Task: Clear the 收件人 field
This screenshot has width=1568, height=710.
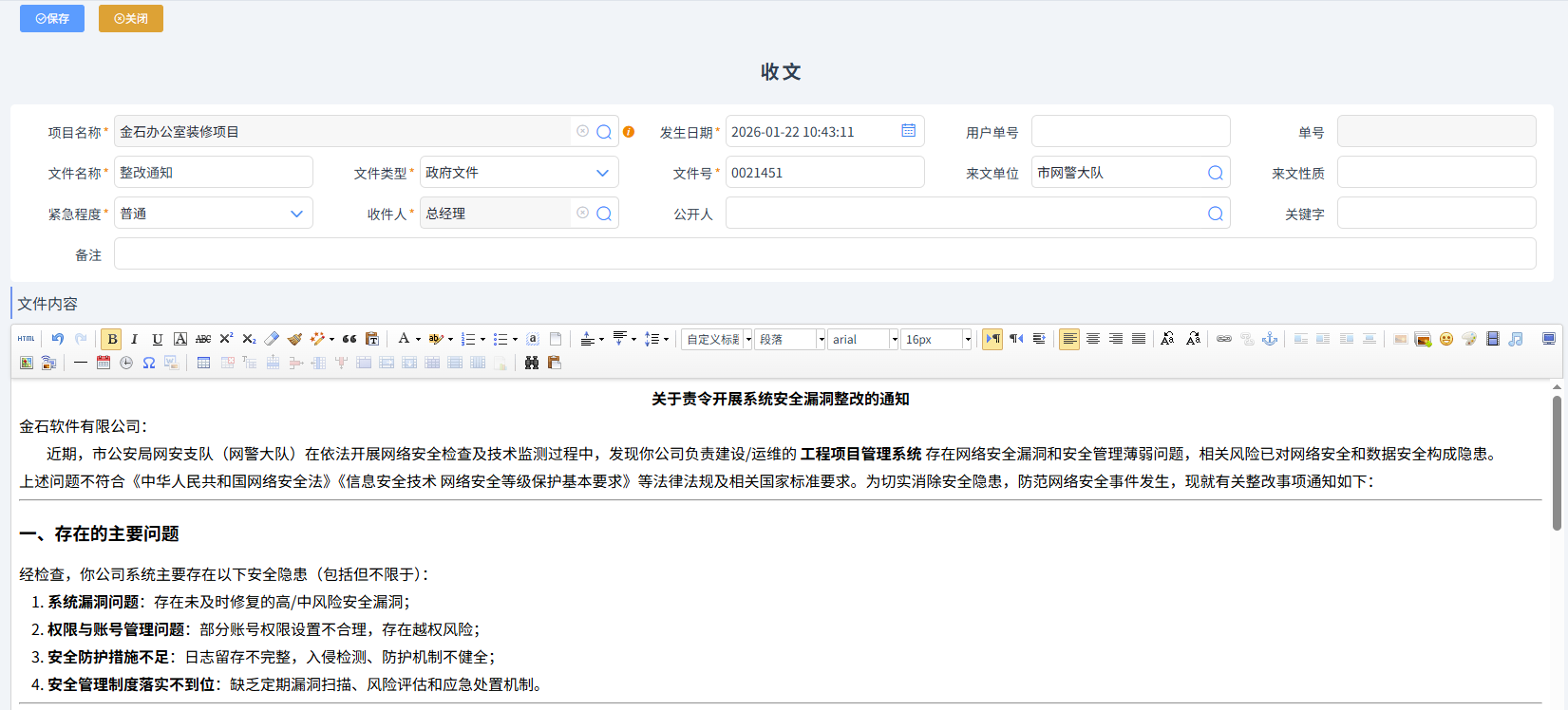Action: (582, 214)
